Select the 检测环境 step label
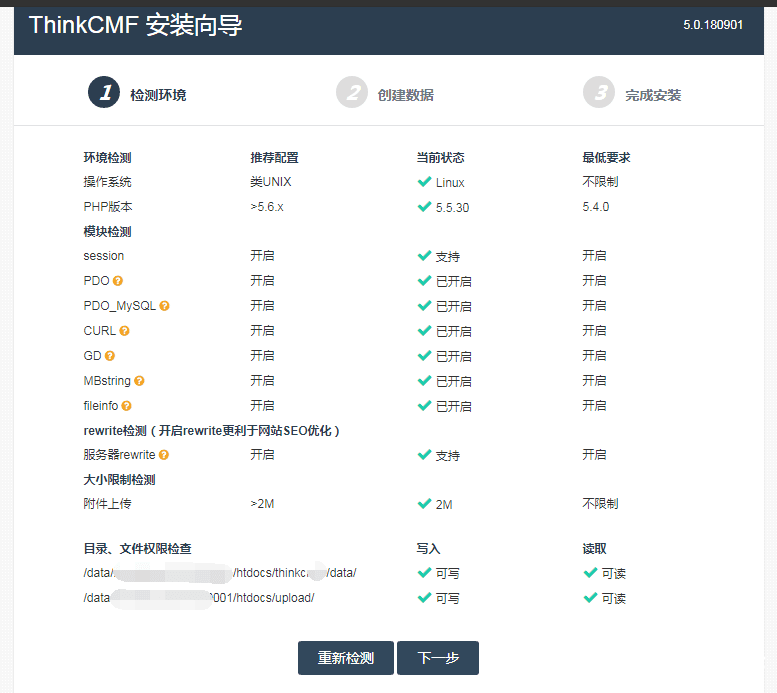777x693 pixels. (158, 95)
